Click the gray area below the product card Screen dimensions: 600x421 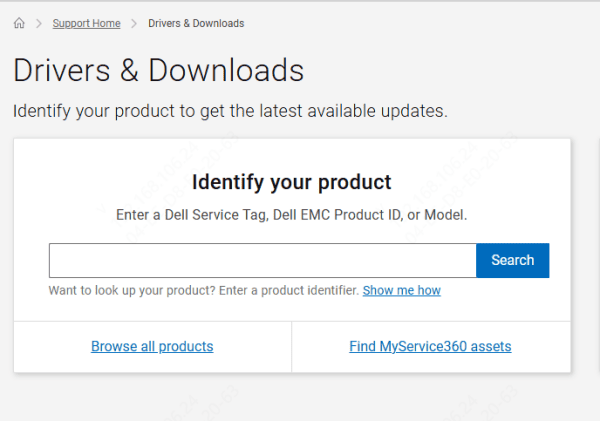pos(300,398)
